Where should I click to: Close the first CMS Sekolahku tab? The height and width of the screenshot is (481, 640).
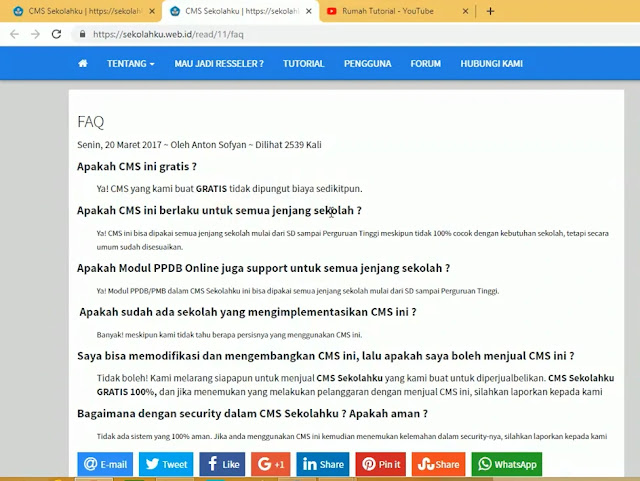coord(152,11)
